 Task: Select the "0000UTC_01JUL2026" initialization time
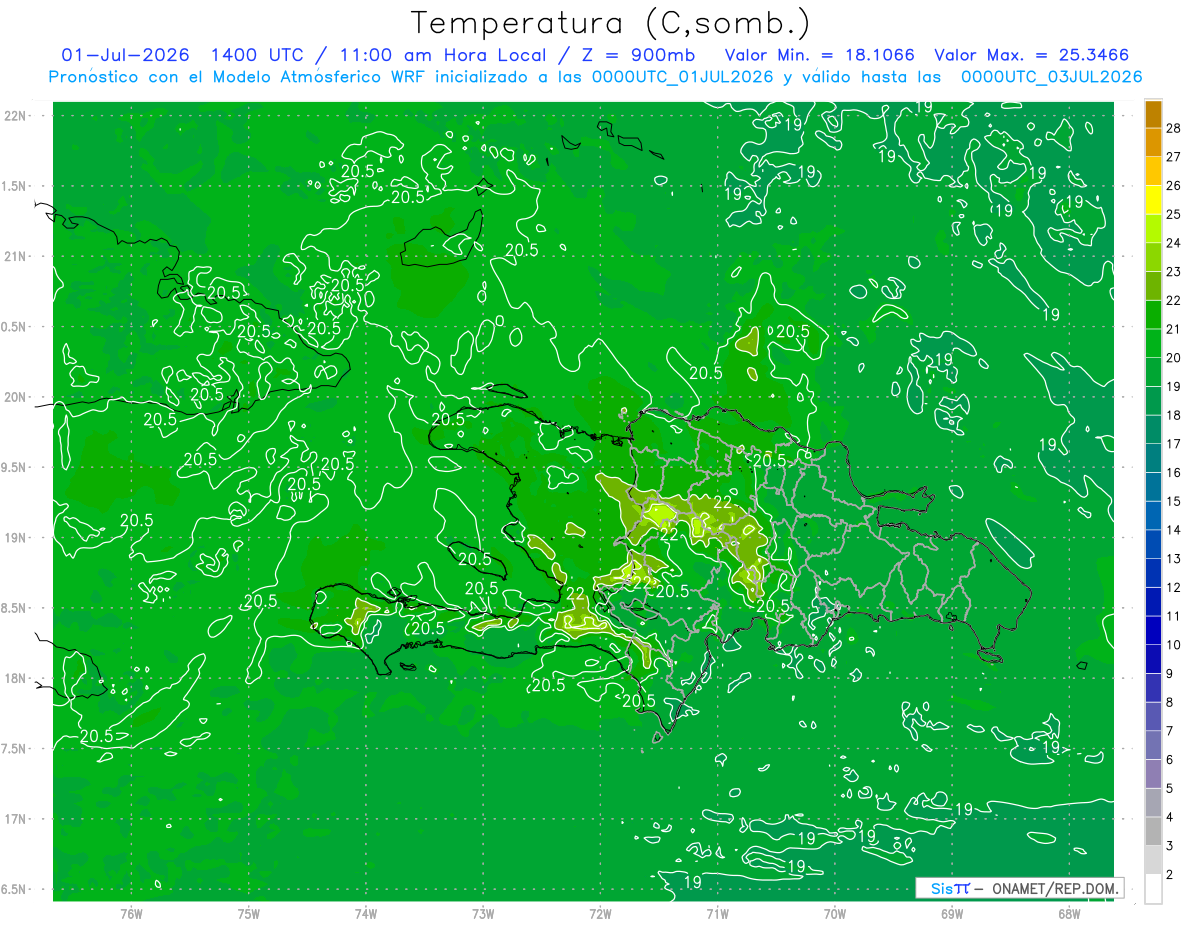point(682,77)
